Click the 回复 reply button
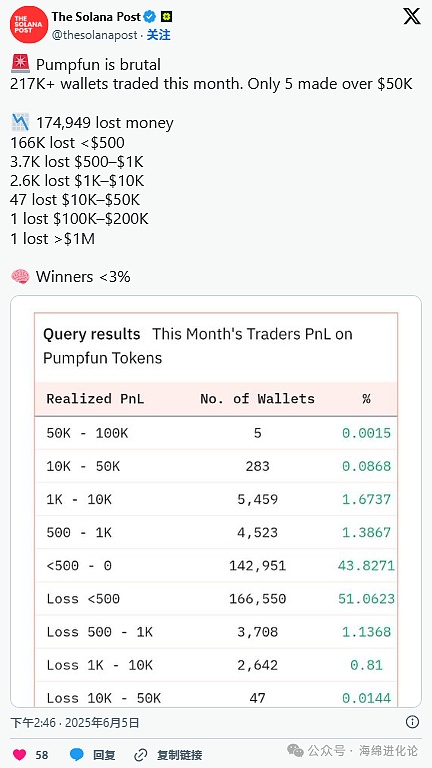The image size is (432, 768). point(104,755)
